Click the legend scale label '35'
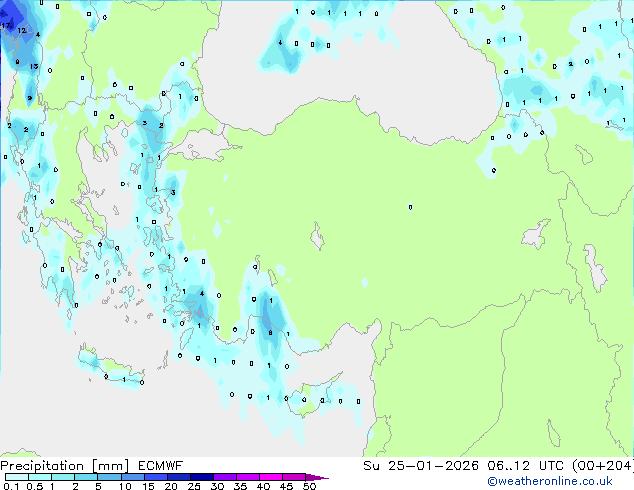 point(240,486)
